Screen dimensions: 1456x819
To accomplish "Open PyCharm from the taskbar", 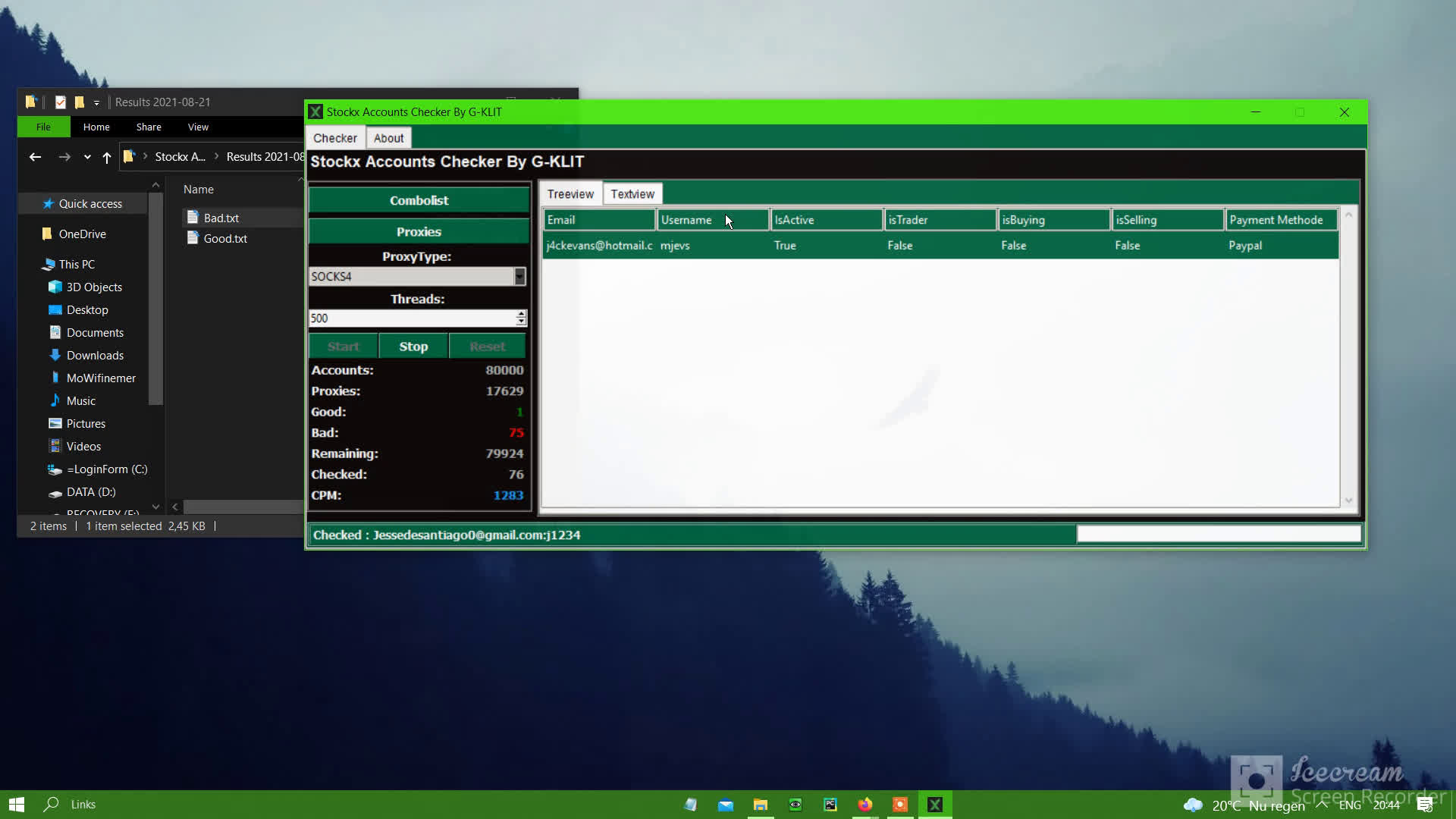I will pos(830,804).
